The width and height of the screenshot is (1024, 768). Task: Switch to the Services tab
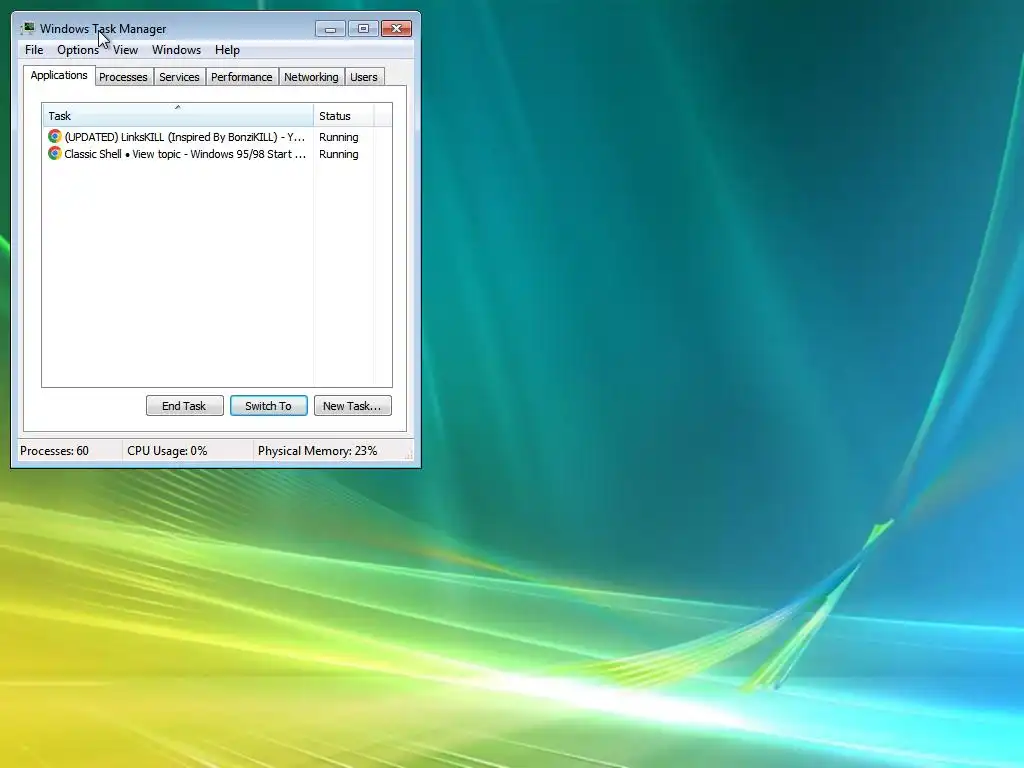coord(180,77)
